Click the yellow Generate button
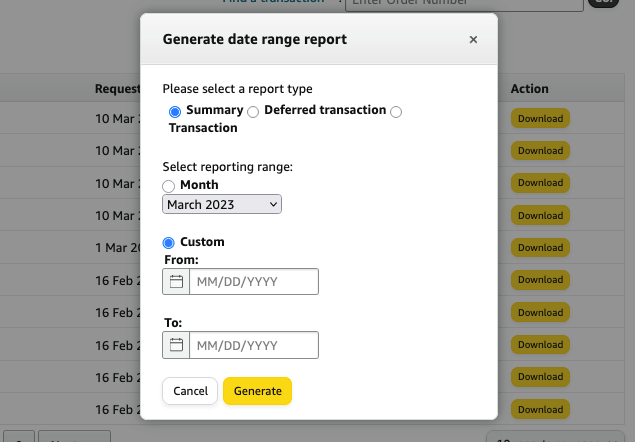This screenshot has height=442, width=635. point(257,391)
